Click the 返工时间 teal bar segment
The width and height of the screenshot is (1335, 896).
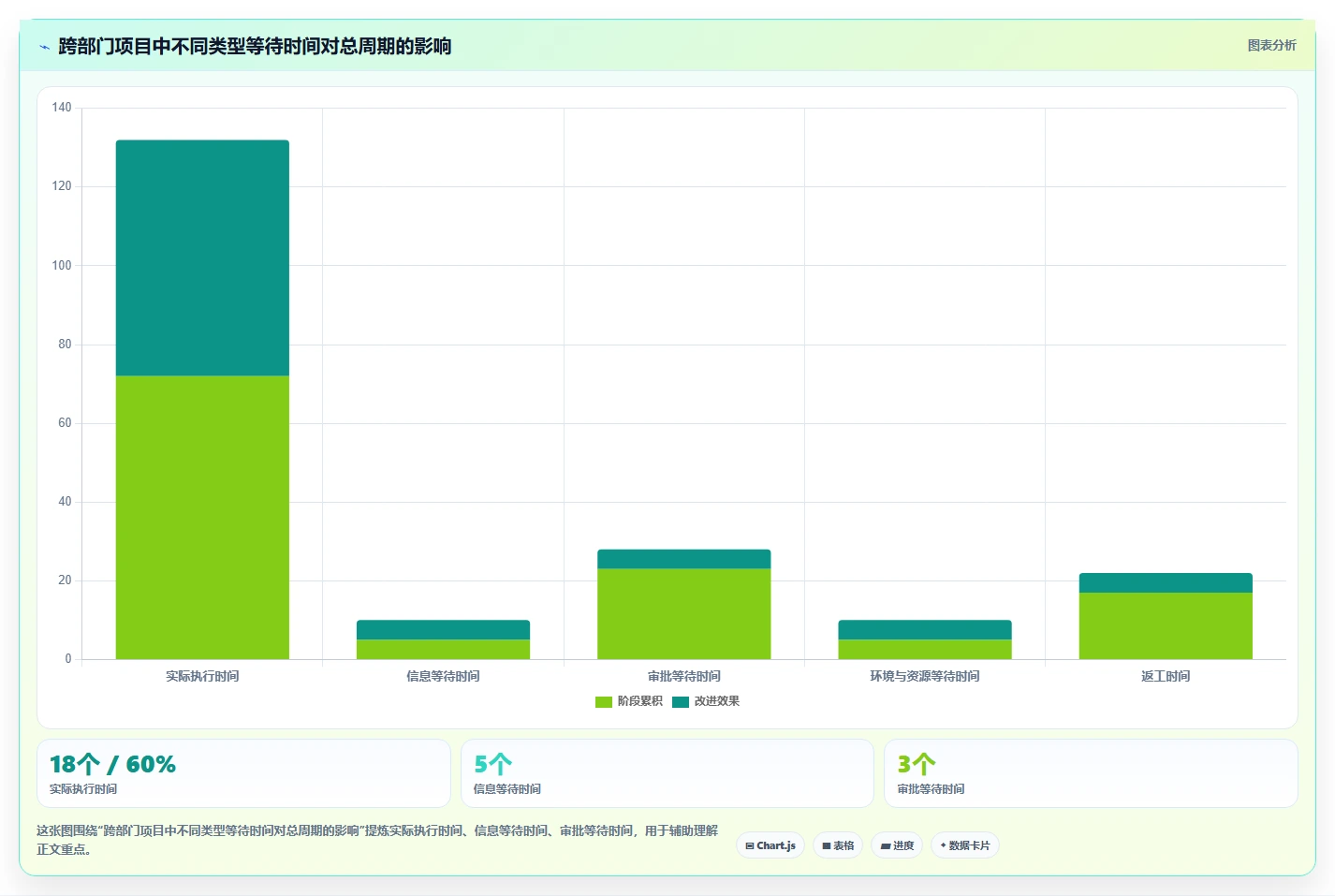[x=1166, y=582]
